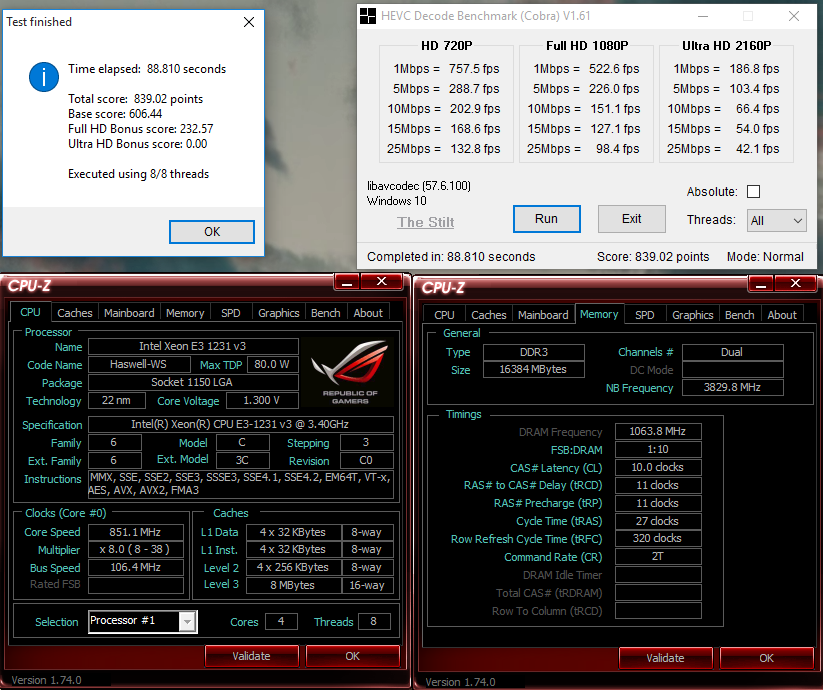Viewport: 823px width, 690px height.
Task: Open the Graphics tab in right CPU-Z
Action: (692, 315)
